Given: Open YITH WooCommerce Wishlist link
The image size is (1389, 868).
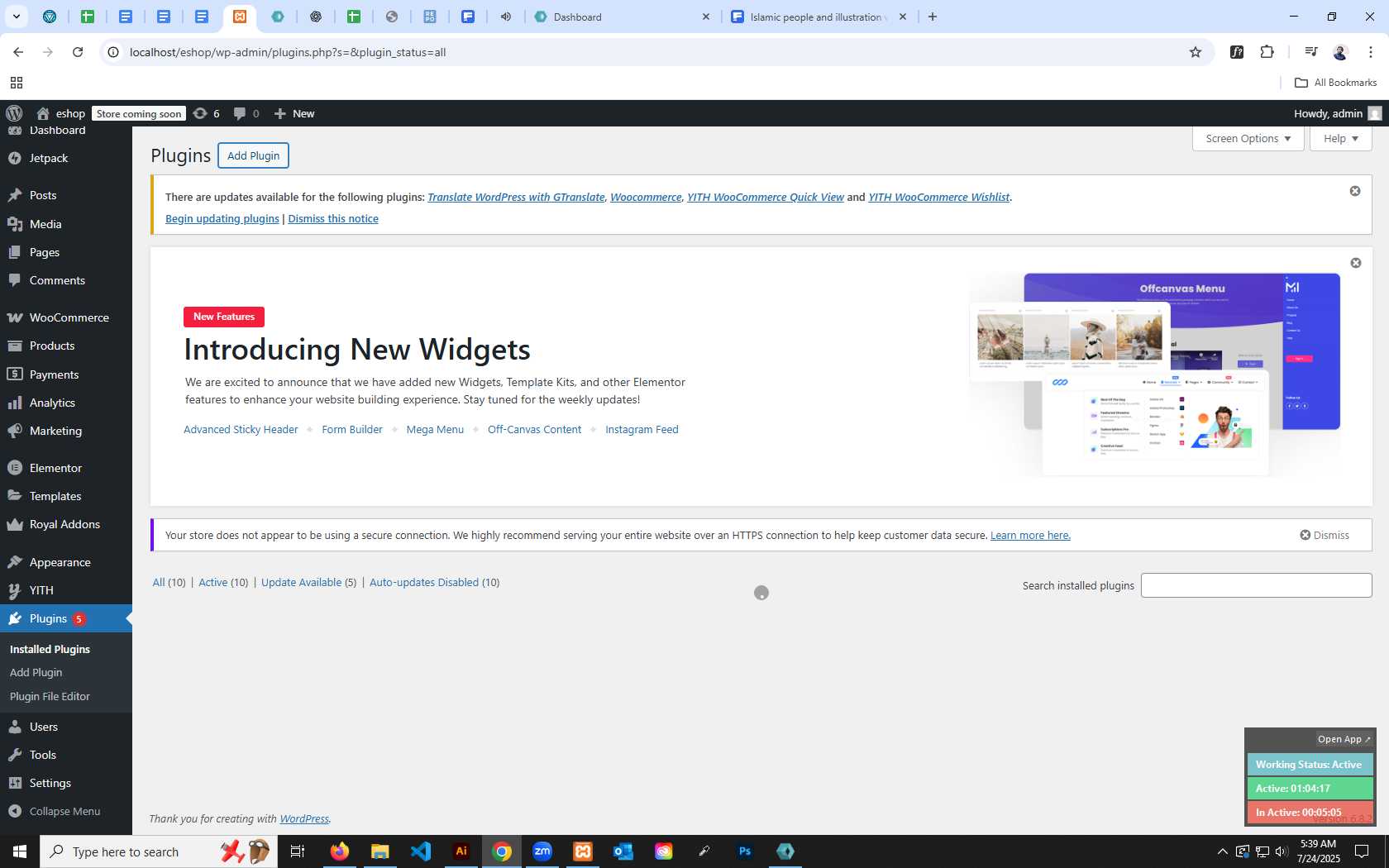Looking at the screenshot, I should (x=938, y=197).
